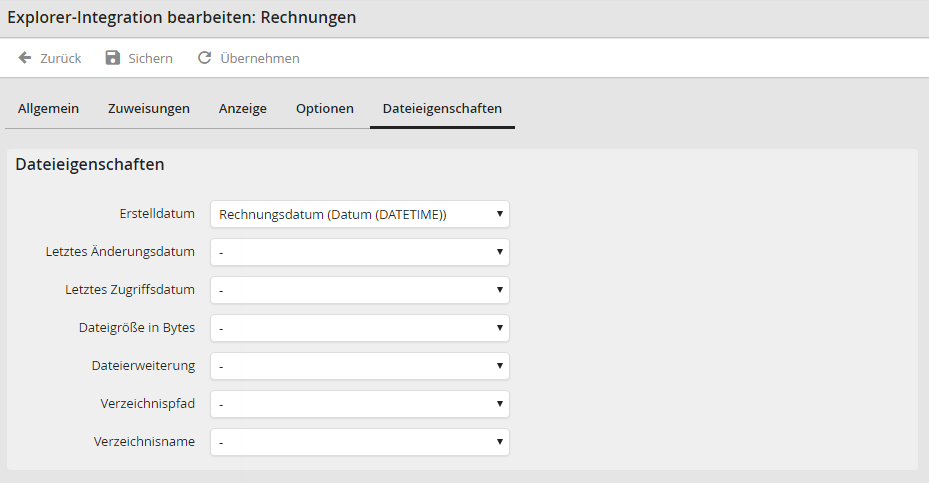Image resolution: width=929 pixels, height=483 pixels.
Task: Open the Letztes Zugriffsdatum dropdown
Action: click(359, 290)
